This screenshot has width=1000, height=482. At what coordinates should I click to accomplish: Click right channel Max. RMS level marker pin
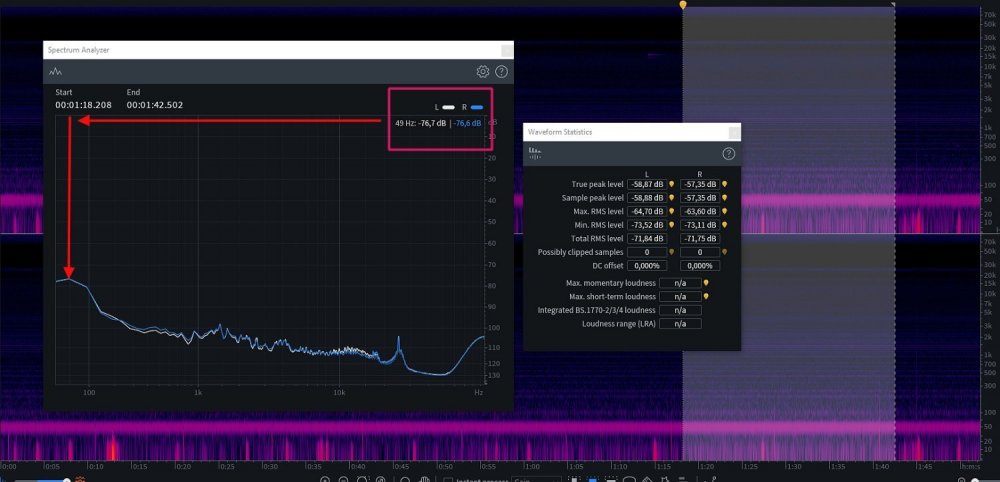tap(724, 211)
